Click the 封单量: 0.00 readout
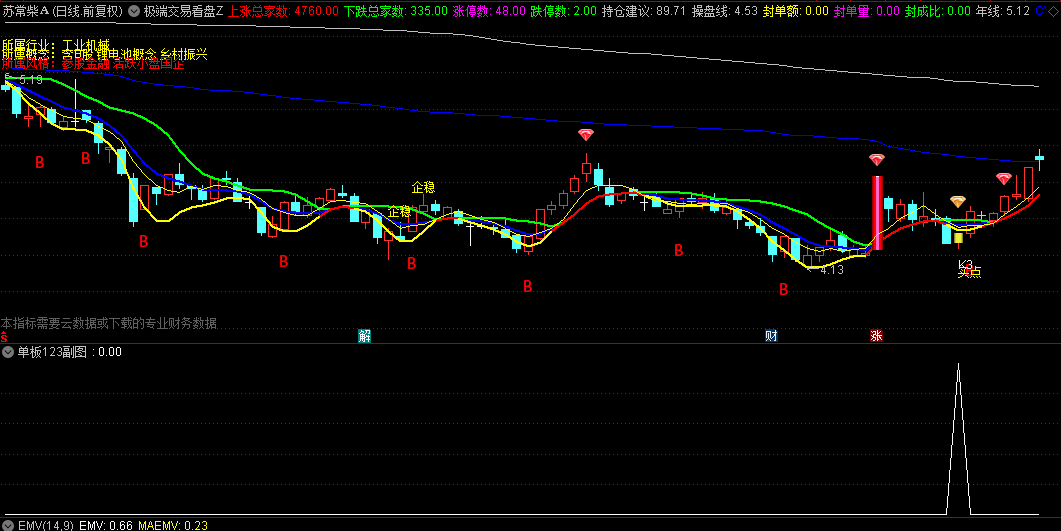 click(x=867, y=11)
